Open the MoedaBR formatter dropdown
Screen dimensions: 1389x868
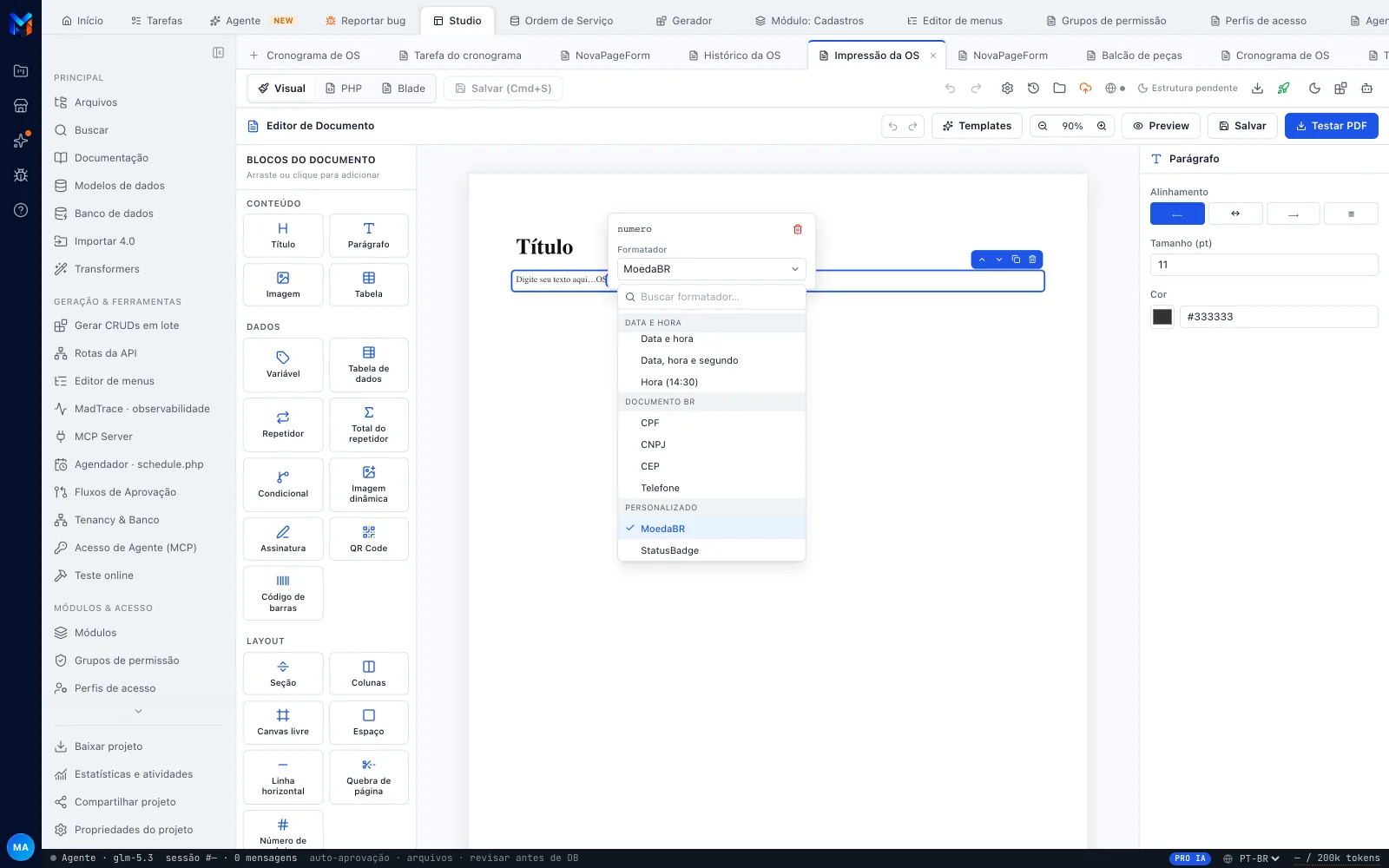(712, 269)
